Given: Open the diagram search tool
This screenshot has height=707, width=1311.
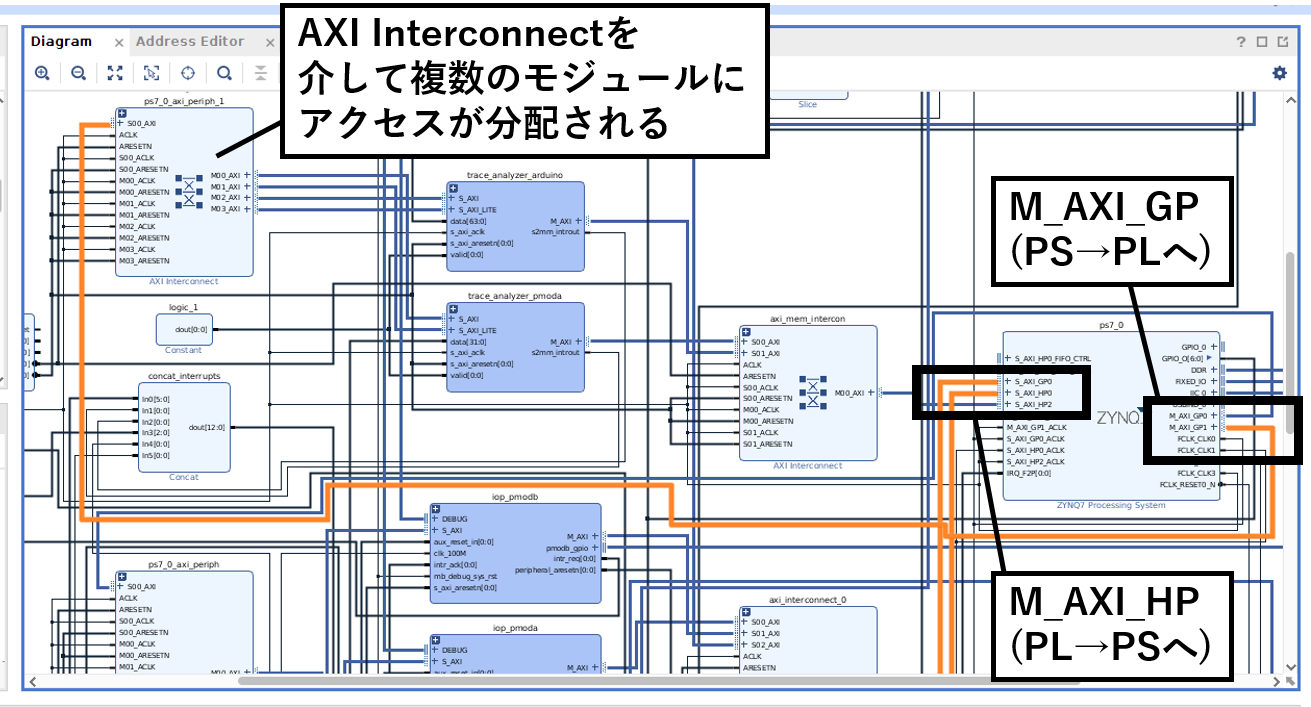Looking at the screenshot, I should (223, 73).
